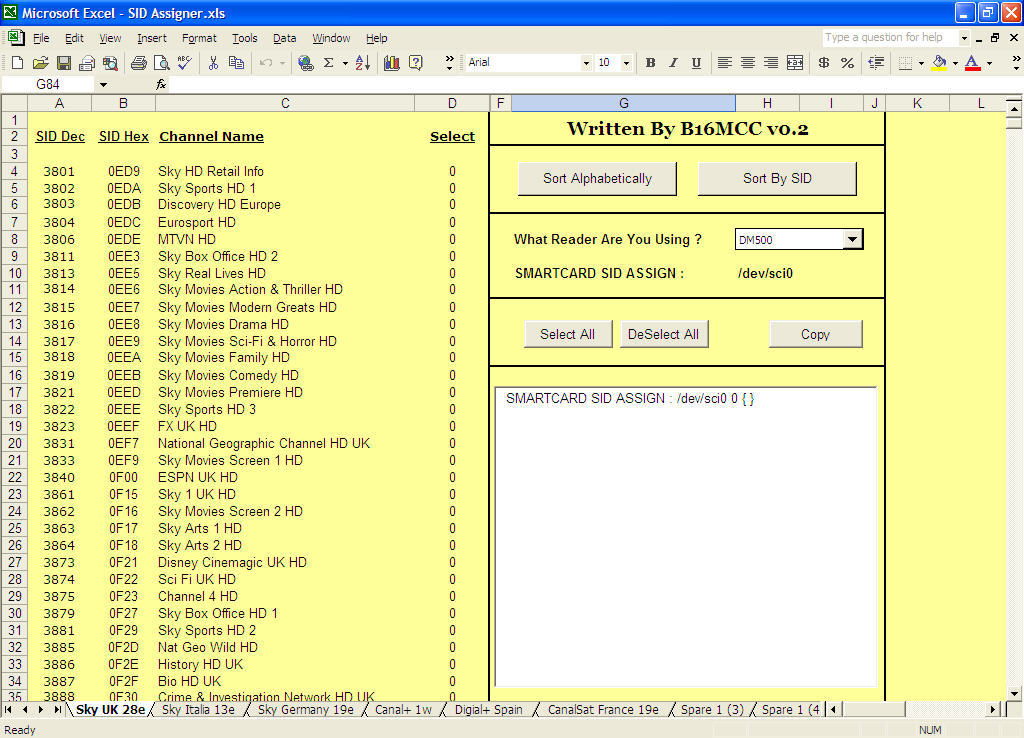Click the Sort By SID button

[777, 178]
